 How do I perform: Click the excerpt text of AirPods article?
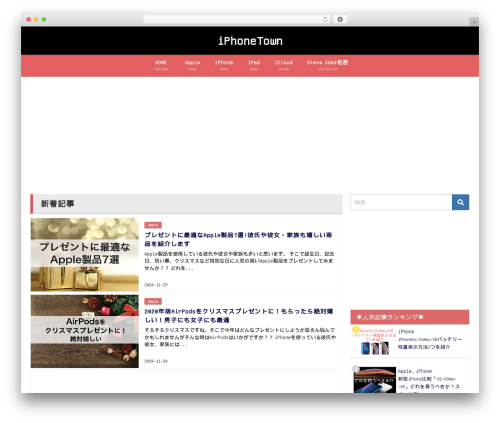click(x=240, y=337)
